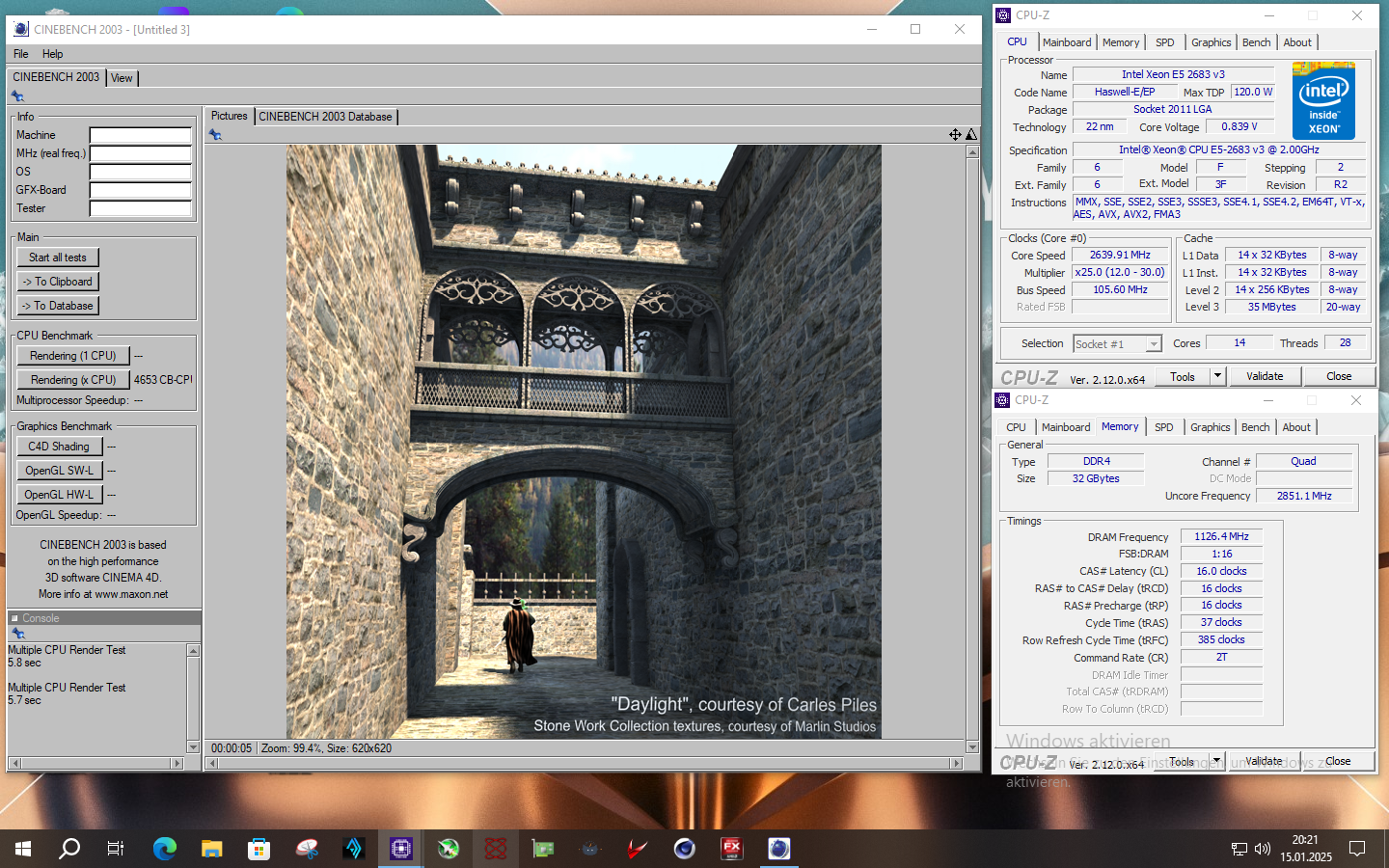Switch to the View tab in CINEBENCH

tap(122, 78)
